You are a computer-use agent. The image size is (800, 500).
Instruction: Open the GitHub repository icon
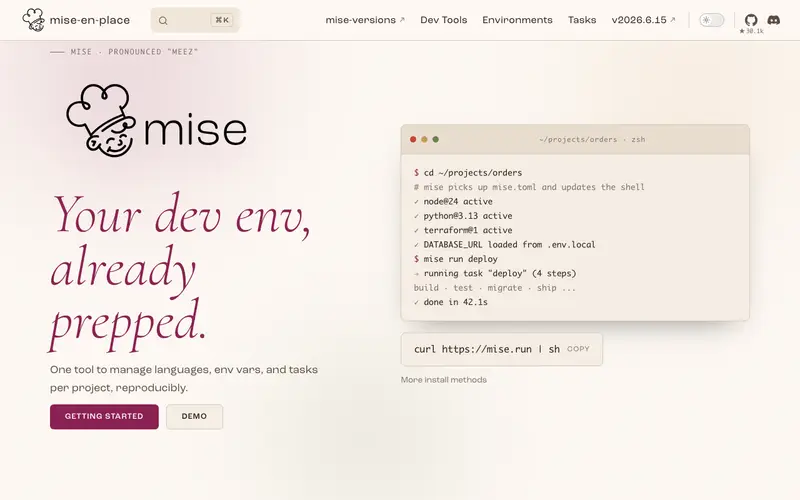pos(751,20)
